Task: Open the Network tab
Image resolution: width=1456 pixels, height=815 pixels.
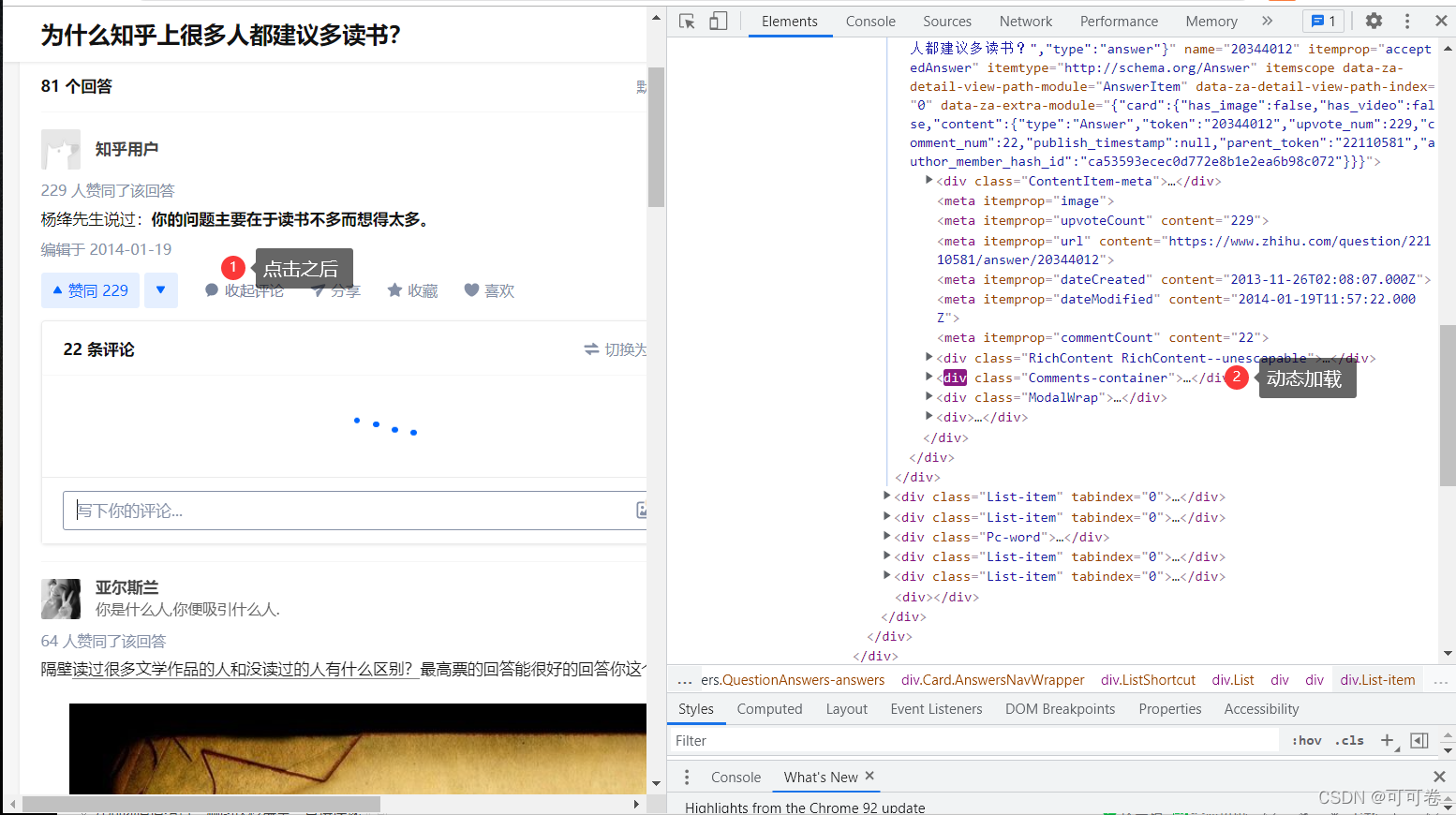Action: 1026,21
